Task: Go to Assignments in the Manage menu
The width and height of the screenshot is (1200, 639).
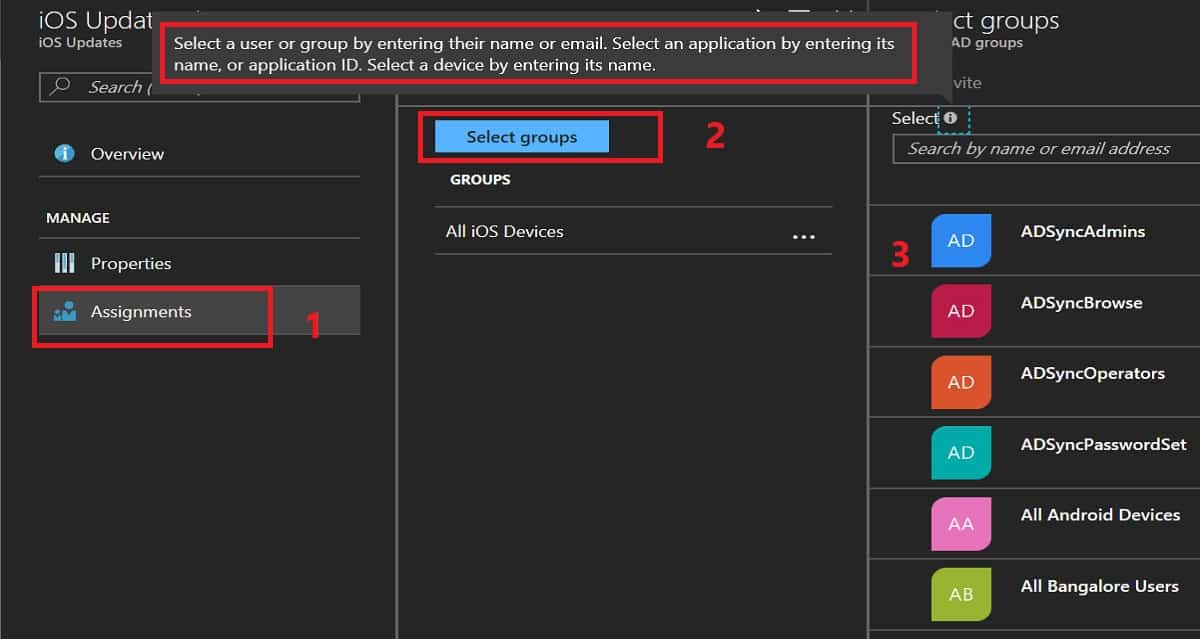Action: [199, 312]
